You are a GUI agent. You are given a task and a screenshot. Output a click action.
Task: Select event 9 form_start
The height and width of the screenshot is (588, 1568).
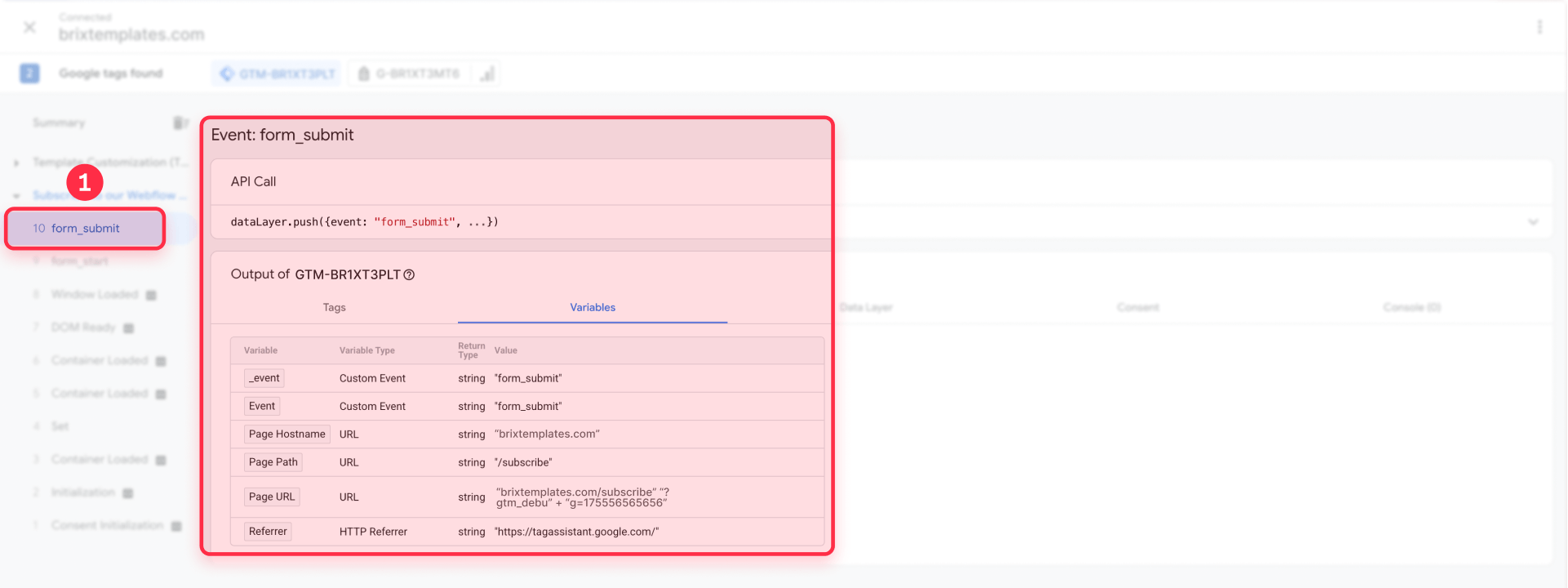(79, 261)
